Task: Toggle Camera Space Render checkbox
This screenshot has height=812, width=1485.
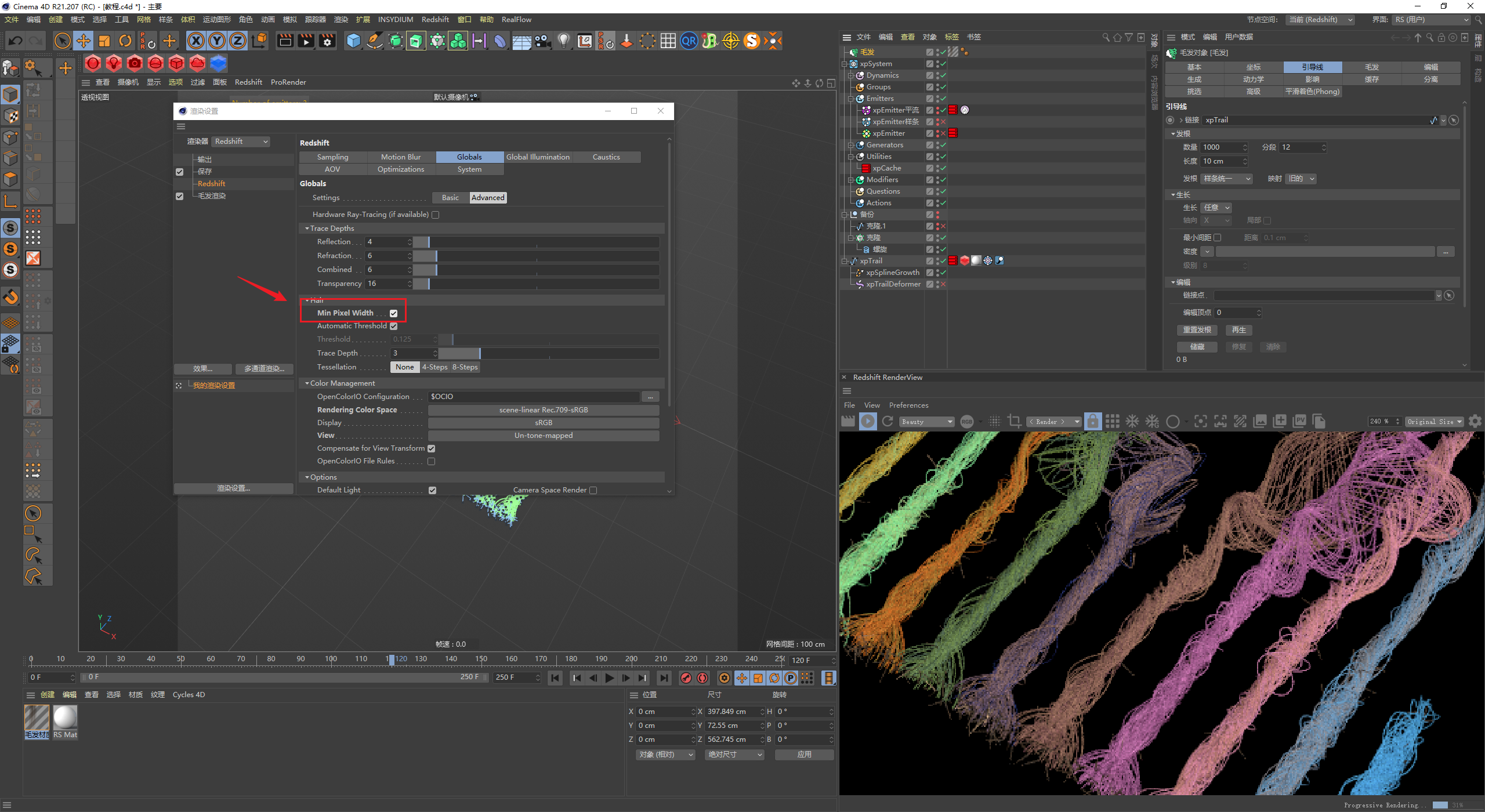Action: (x=593, y=490)
